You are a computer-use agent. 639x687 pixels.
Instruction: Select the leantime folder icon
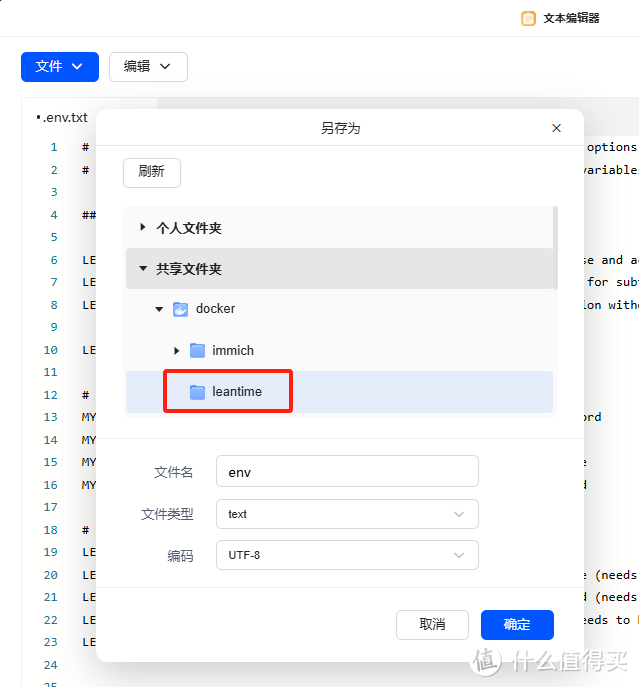pos(197,392)
